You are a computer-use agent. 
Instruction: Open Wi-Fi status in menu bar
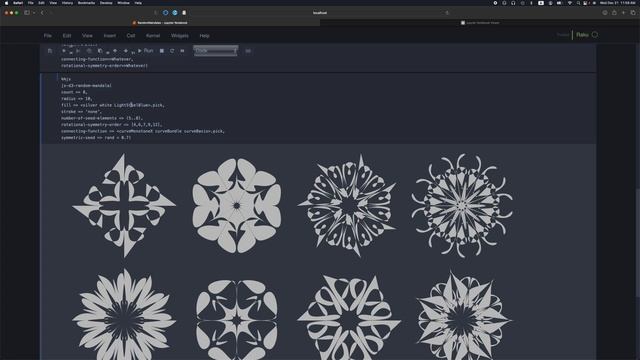tap(570, 3)
